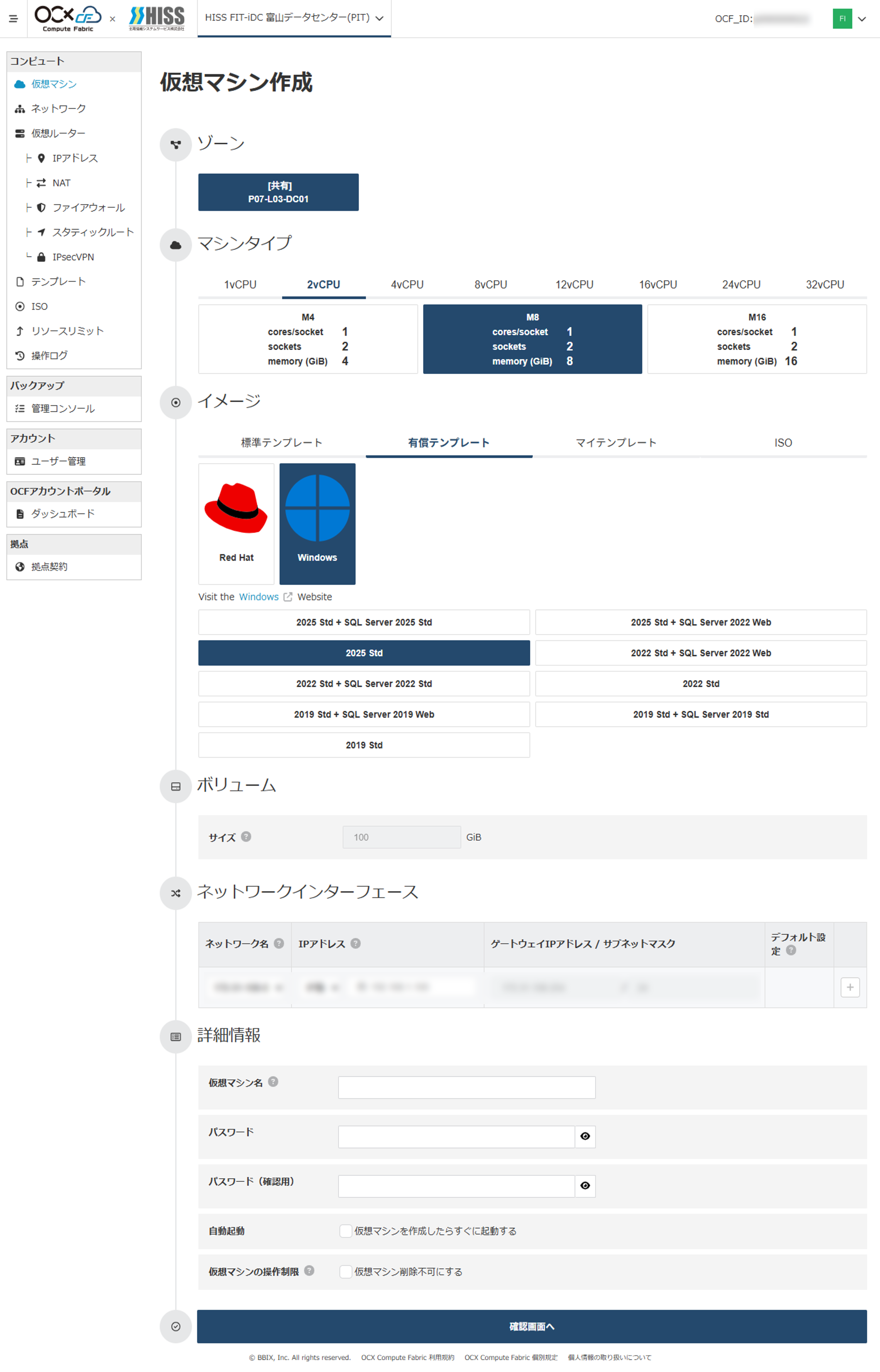Viewport: 880px width, 1372px height.
Task: Open OCX Compute Fabric 個別規定 link
Action: (x=511, y=1358)
